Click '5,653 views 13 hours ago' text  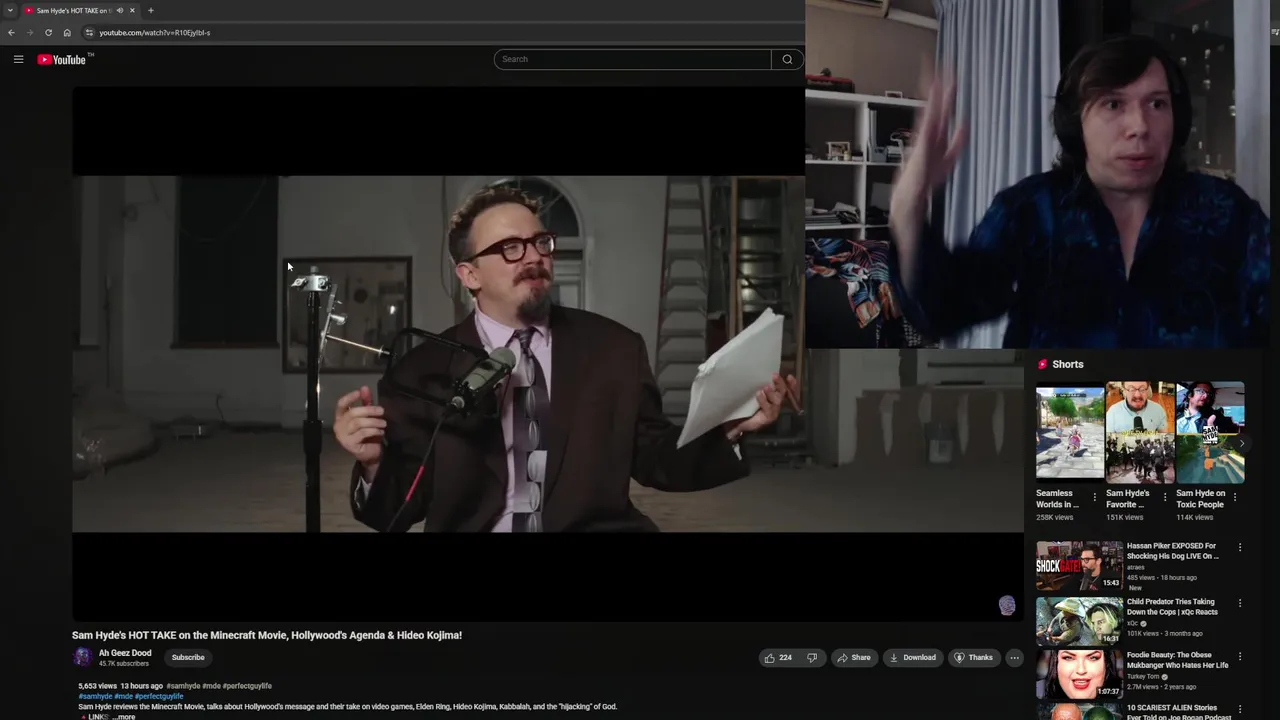pyautogui.click(x=120, y=686)
